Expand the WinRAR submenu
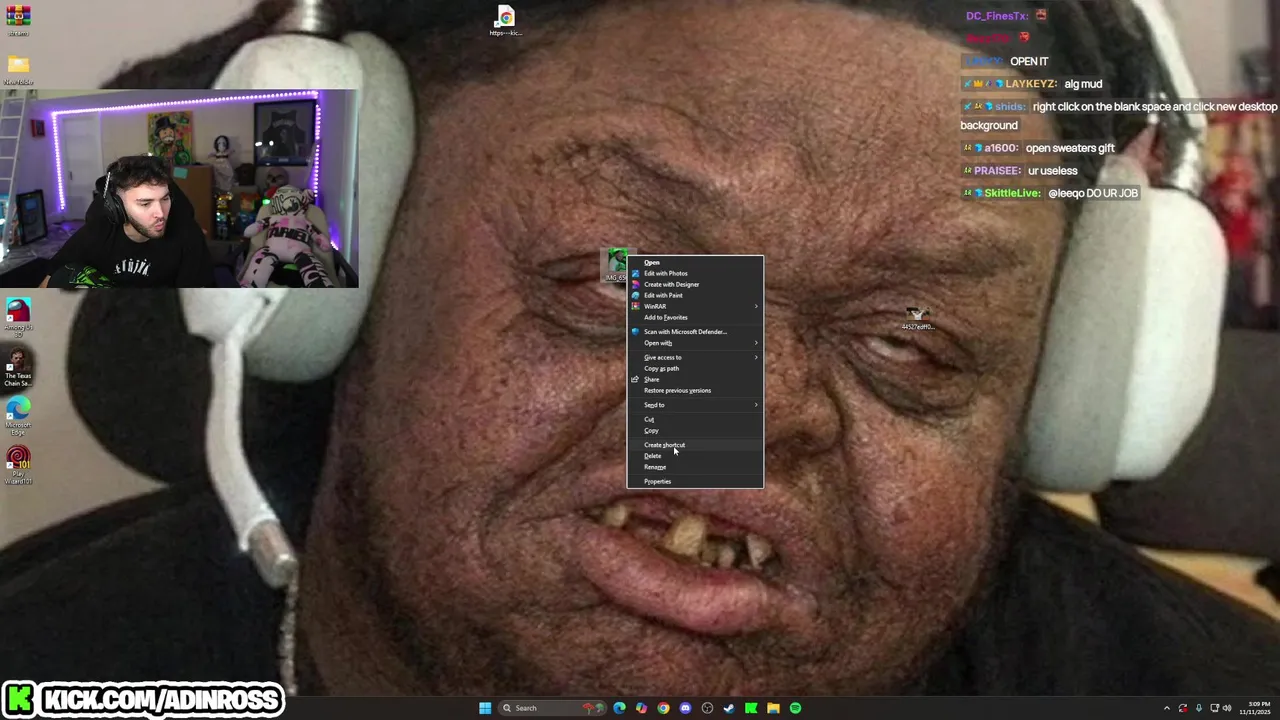The height and width of the screenshot is (720, 1280). [695, 307]
